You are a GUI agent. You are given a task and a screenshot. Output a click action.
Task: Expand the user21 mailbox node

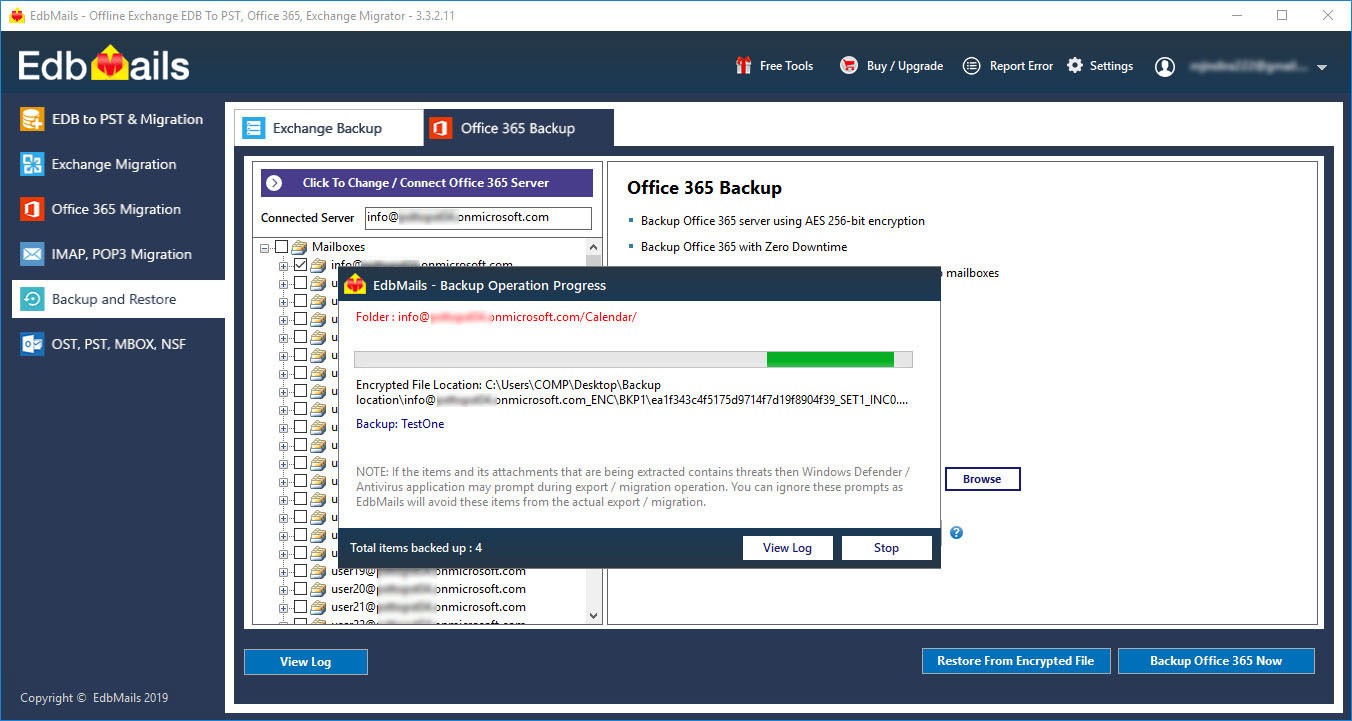tap(284, 607)
